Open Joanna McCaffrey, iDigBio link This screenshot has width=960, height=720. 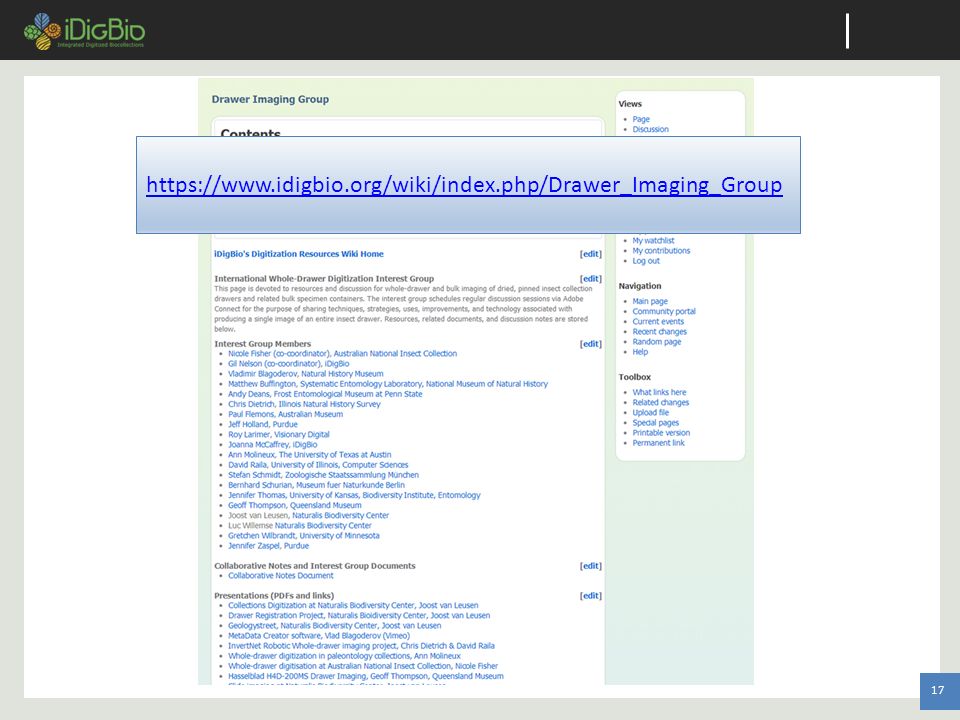[x=272, y=444]
